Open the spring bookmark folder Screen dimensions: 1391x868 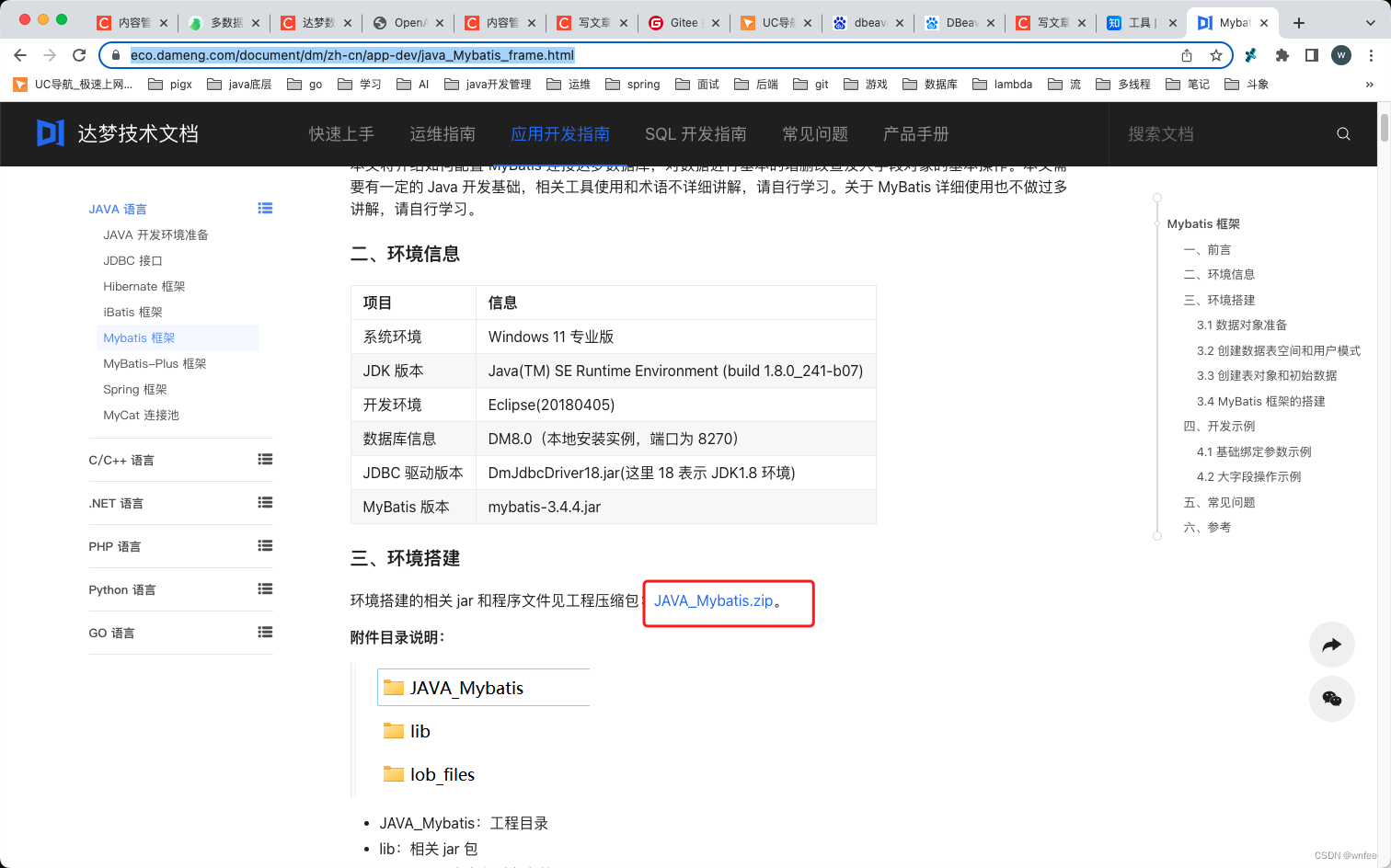tap(633, 85)
